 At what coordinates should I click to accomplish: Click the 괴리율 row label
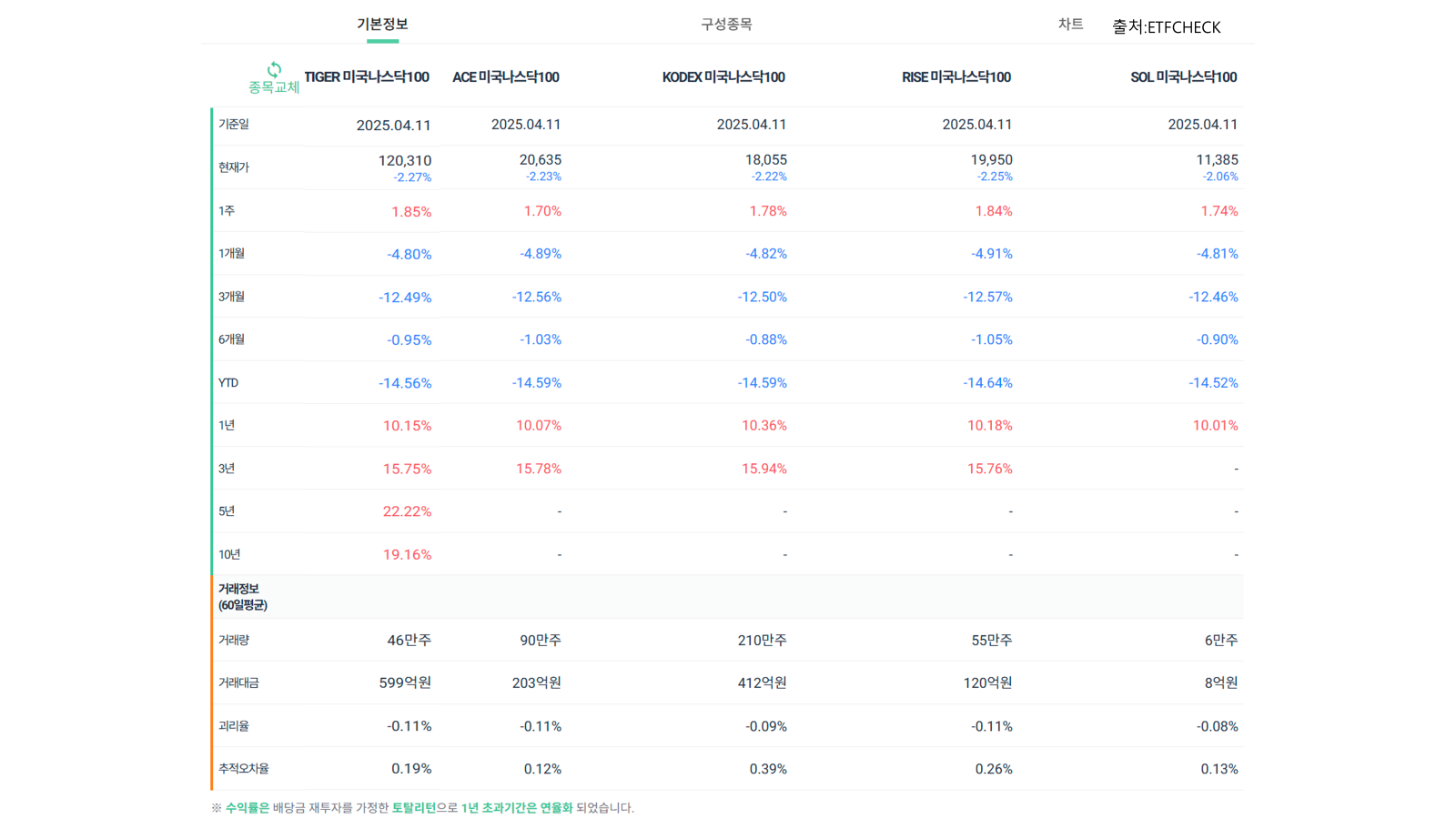234,726
